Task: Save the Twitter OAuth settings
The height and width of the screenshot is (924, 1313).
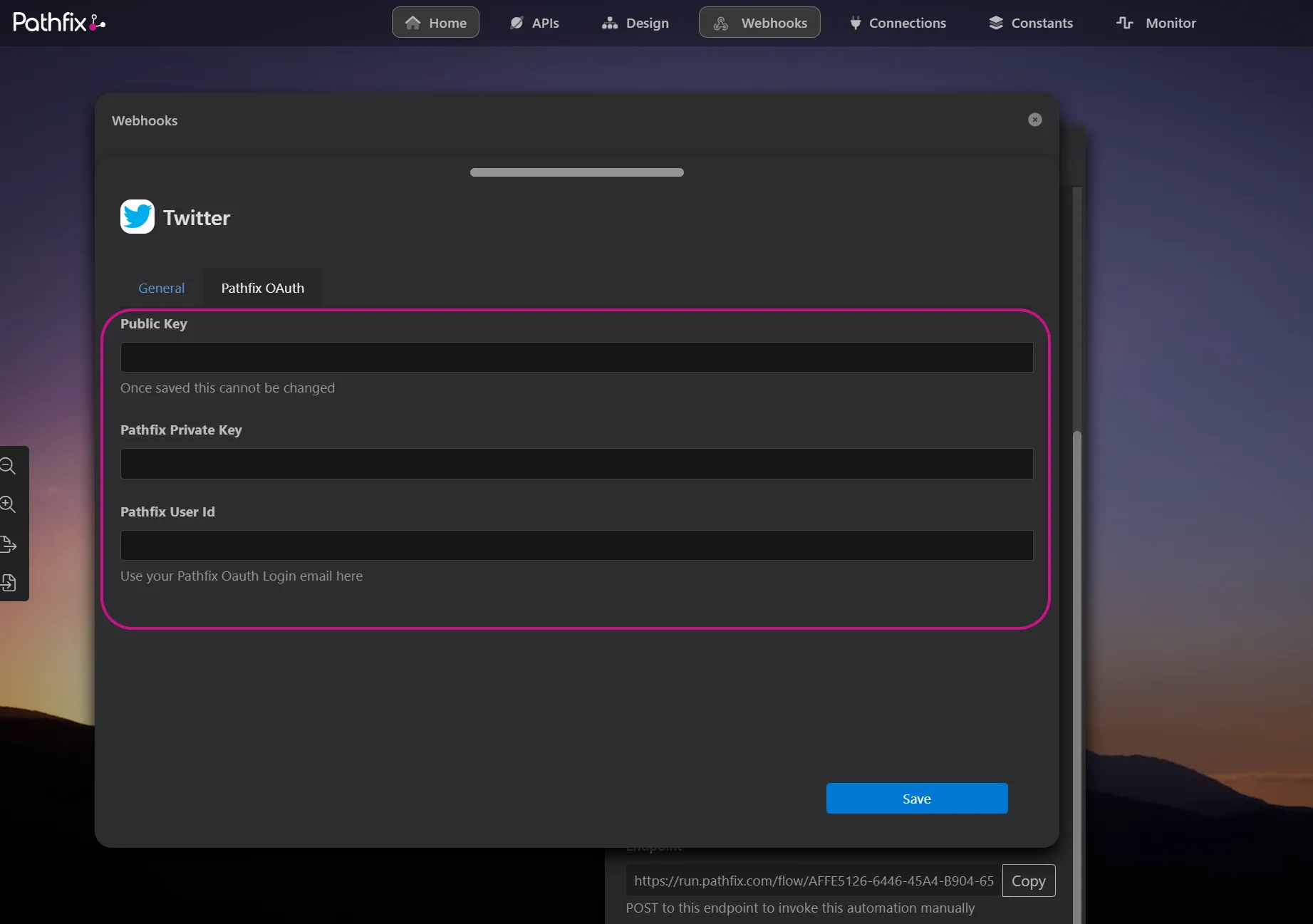Action: pos(917,799)
